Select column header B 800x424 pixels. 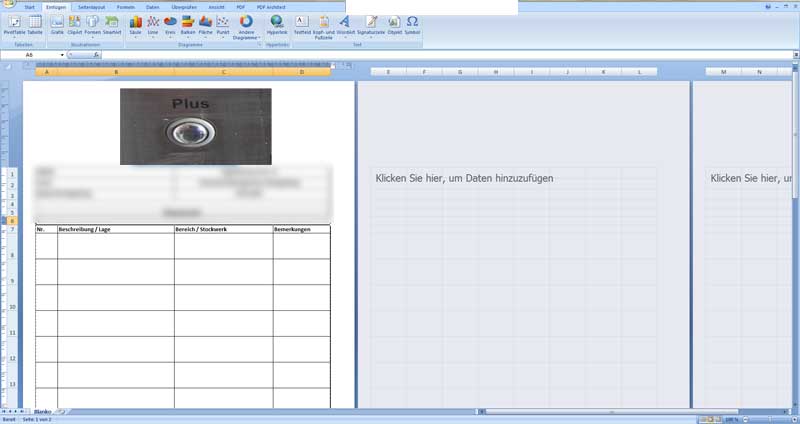[116, 72]
